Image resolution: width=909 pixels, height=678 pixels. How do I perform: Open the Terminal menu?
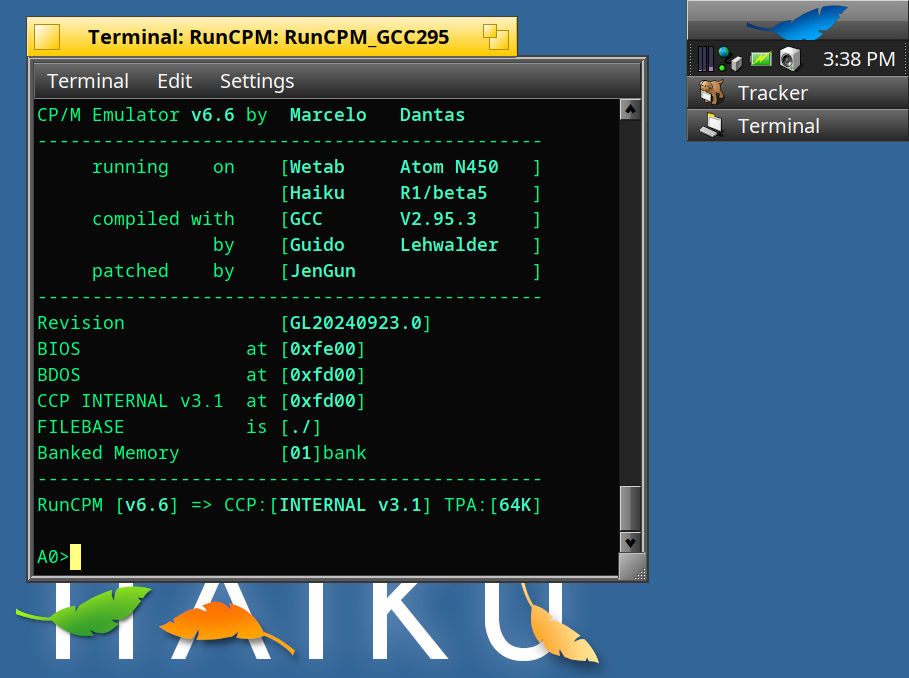(88, 81)
